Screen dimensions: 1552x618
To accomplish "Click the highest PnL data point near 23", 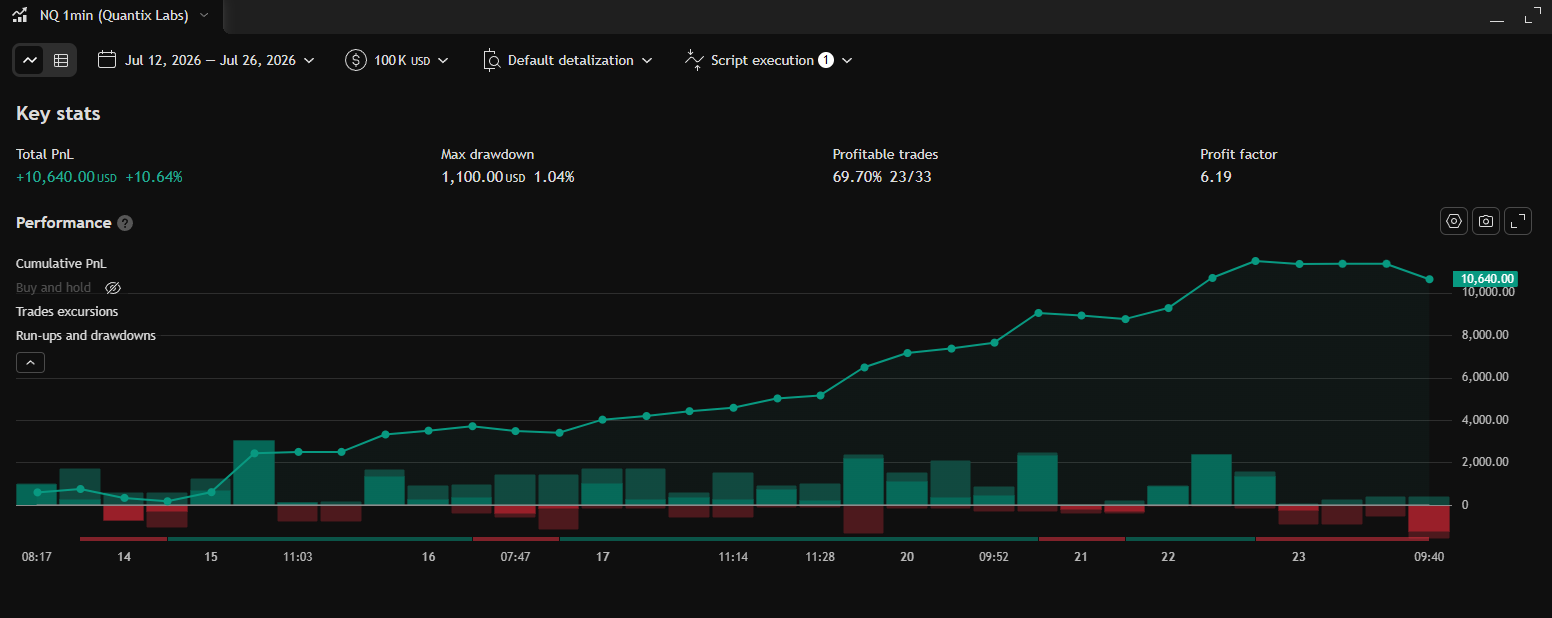I will (1255, 261).
